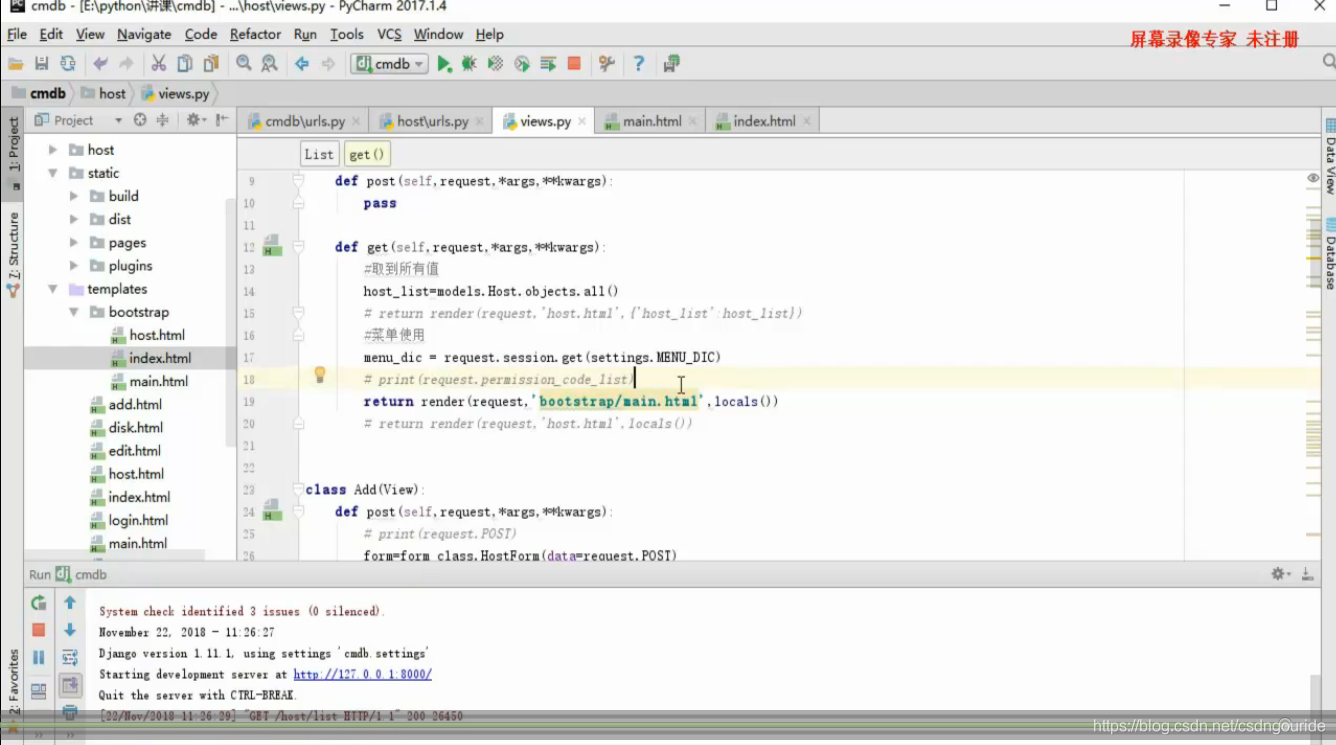
Task: Open the Refactor menu
Action: click(255, 34)
